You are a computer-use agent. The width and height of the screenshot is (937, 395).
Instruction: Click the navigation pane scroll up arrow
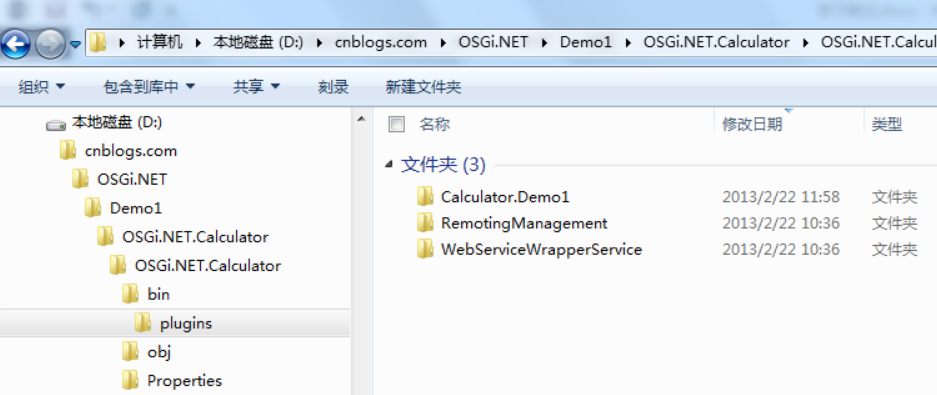[360, 120]
